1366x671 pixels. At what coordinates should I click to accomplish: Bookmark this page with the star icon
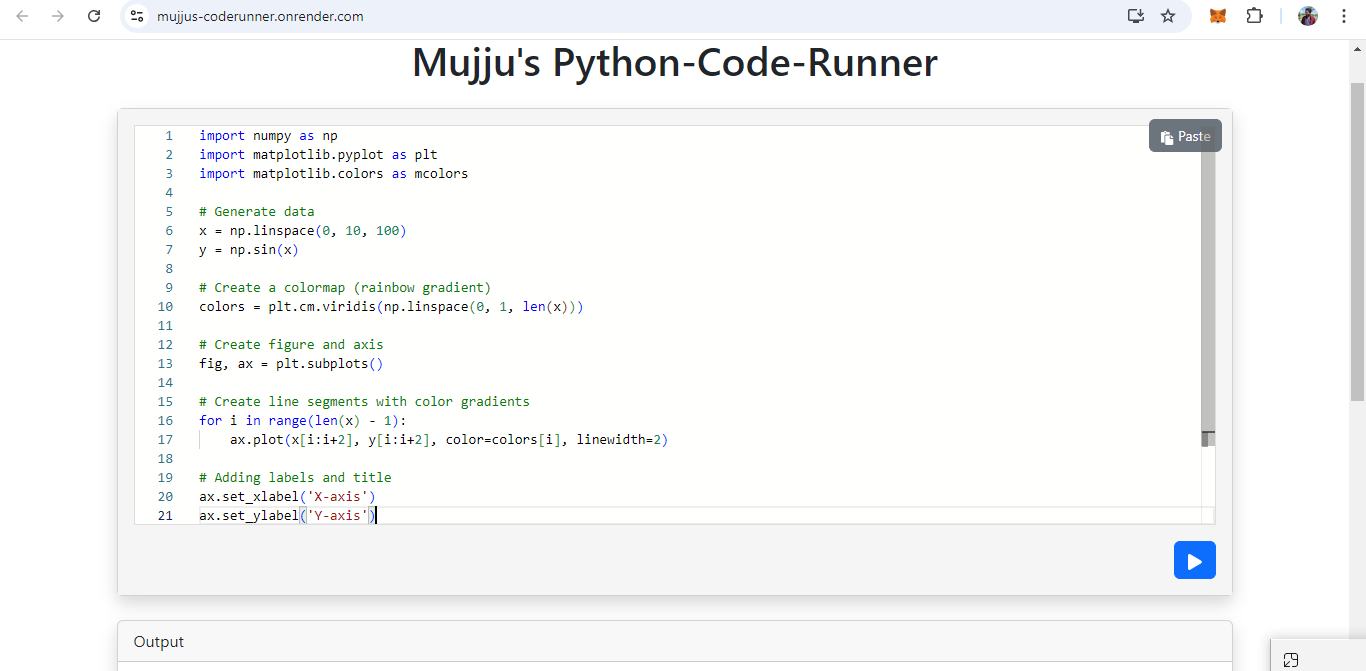[x=1167, y=16]
